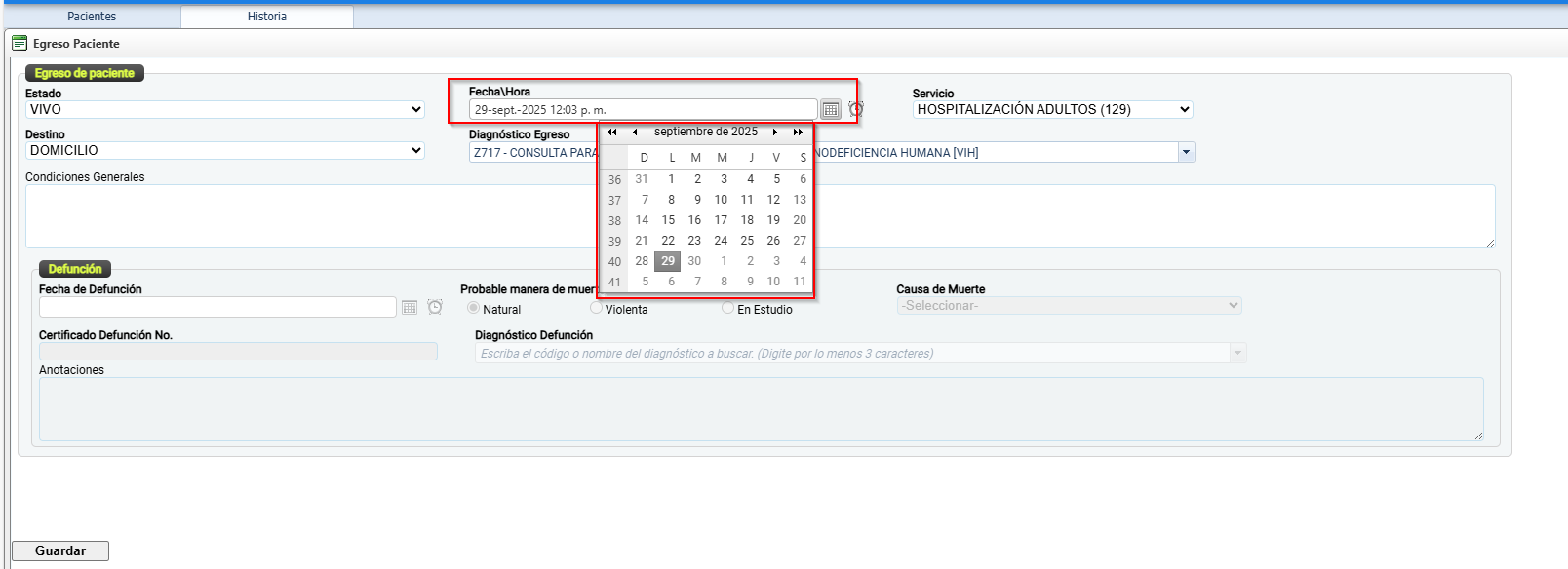Select the Natural manner of death radio
The image size is (1568, 569).
click(473, 308)
